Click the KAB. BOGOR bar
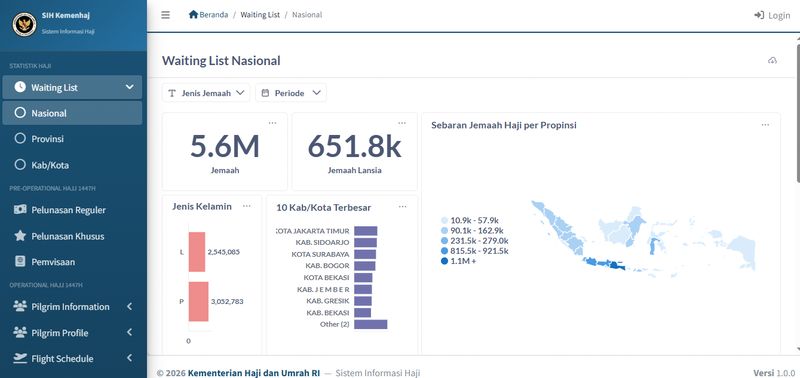 (365, 266)
